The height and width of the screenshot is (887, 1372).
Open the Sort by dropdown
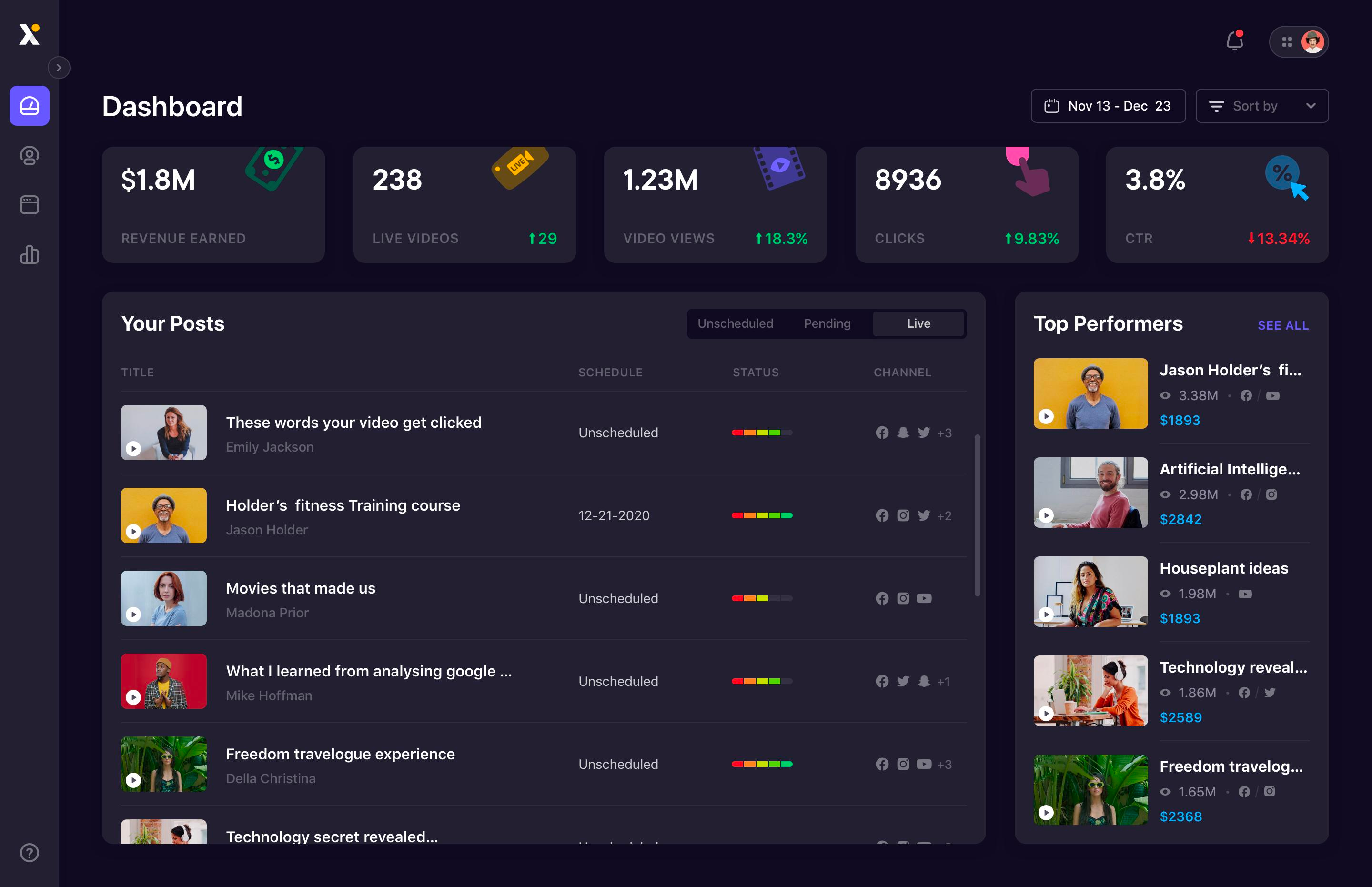pos(1262,106)
